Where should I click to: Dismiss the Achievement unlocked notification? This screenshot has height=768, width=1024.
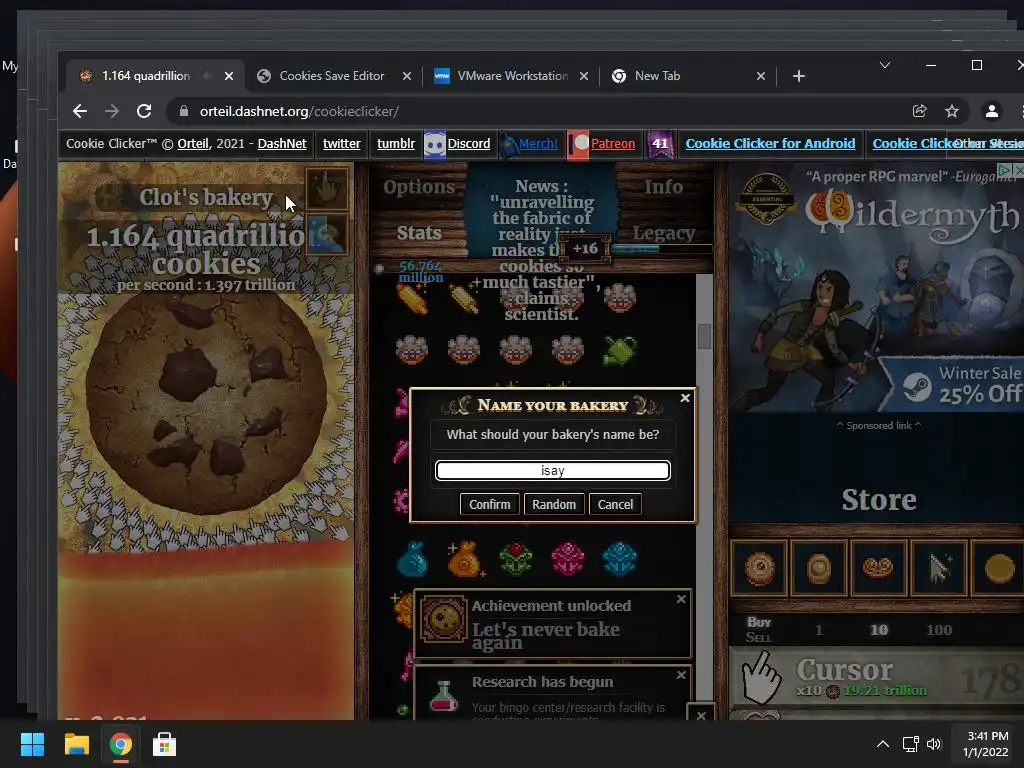tap(681, 599)
